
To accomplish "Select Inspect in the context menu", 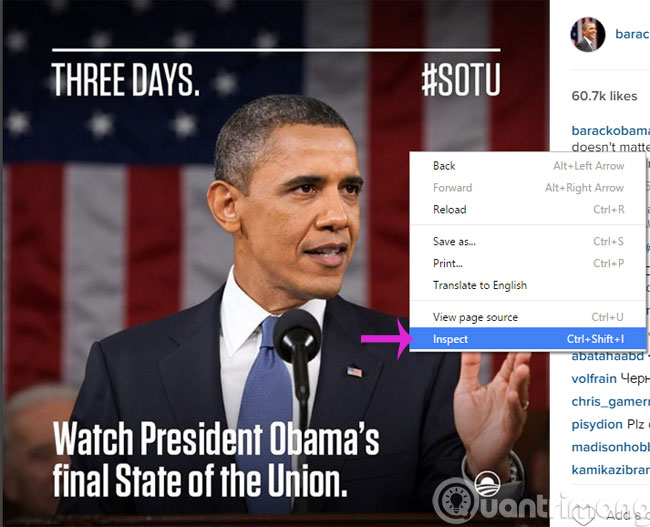I will pos(528,339).
